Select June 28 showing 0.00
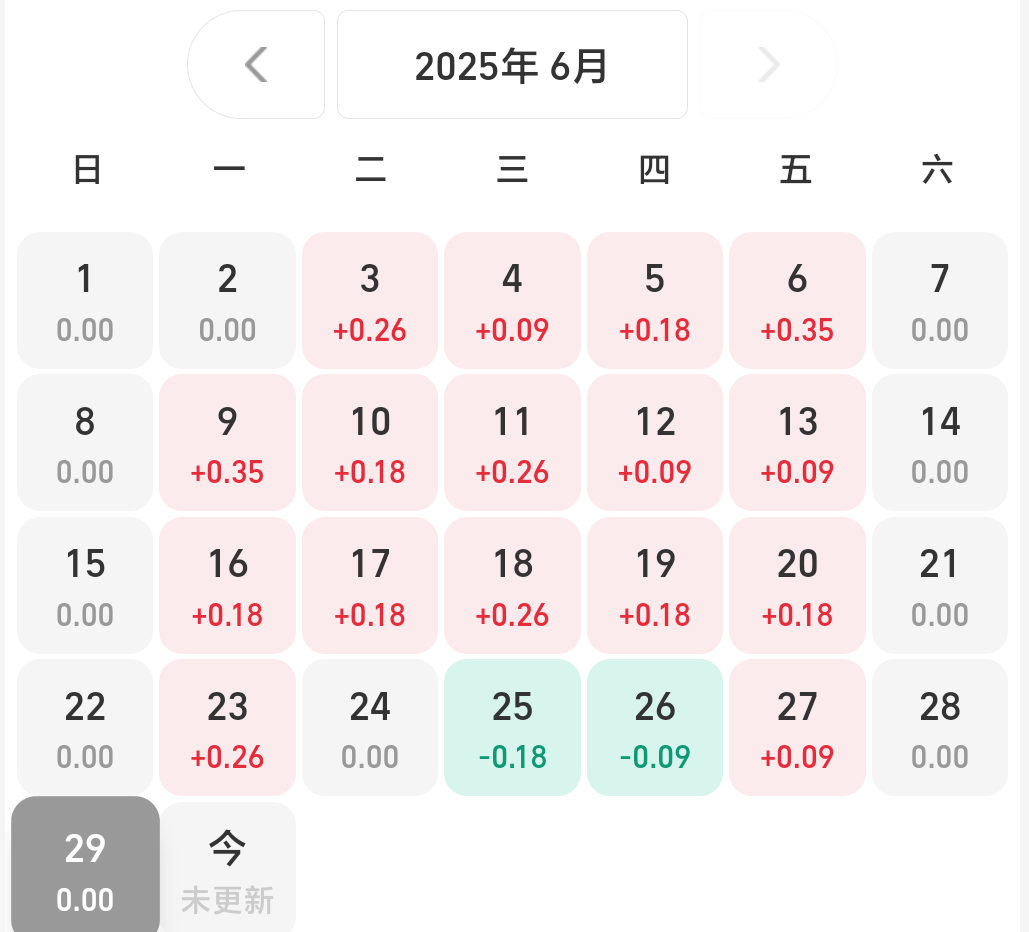 click(x=940, y=727)
